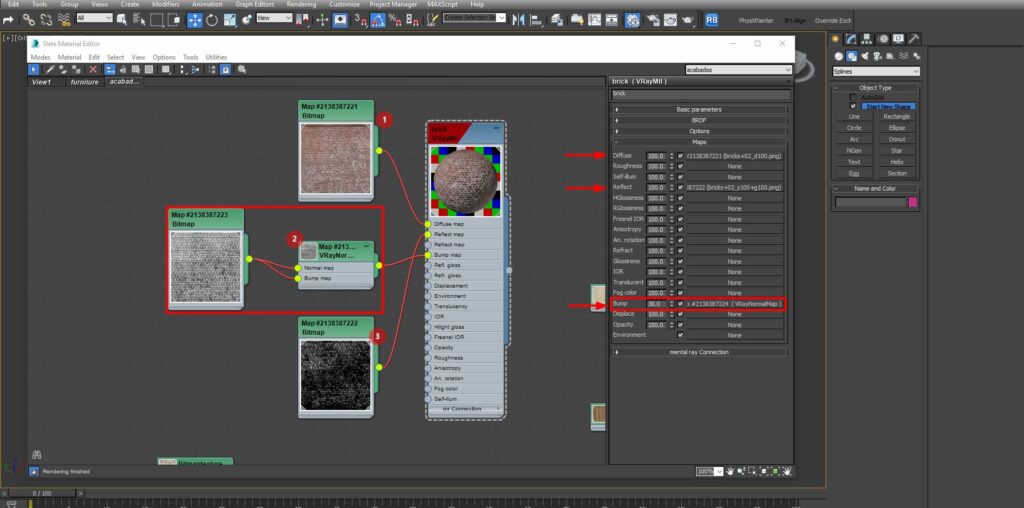
Task: Select the Lights category in Create panel
Action: (865, 56)
